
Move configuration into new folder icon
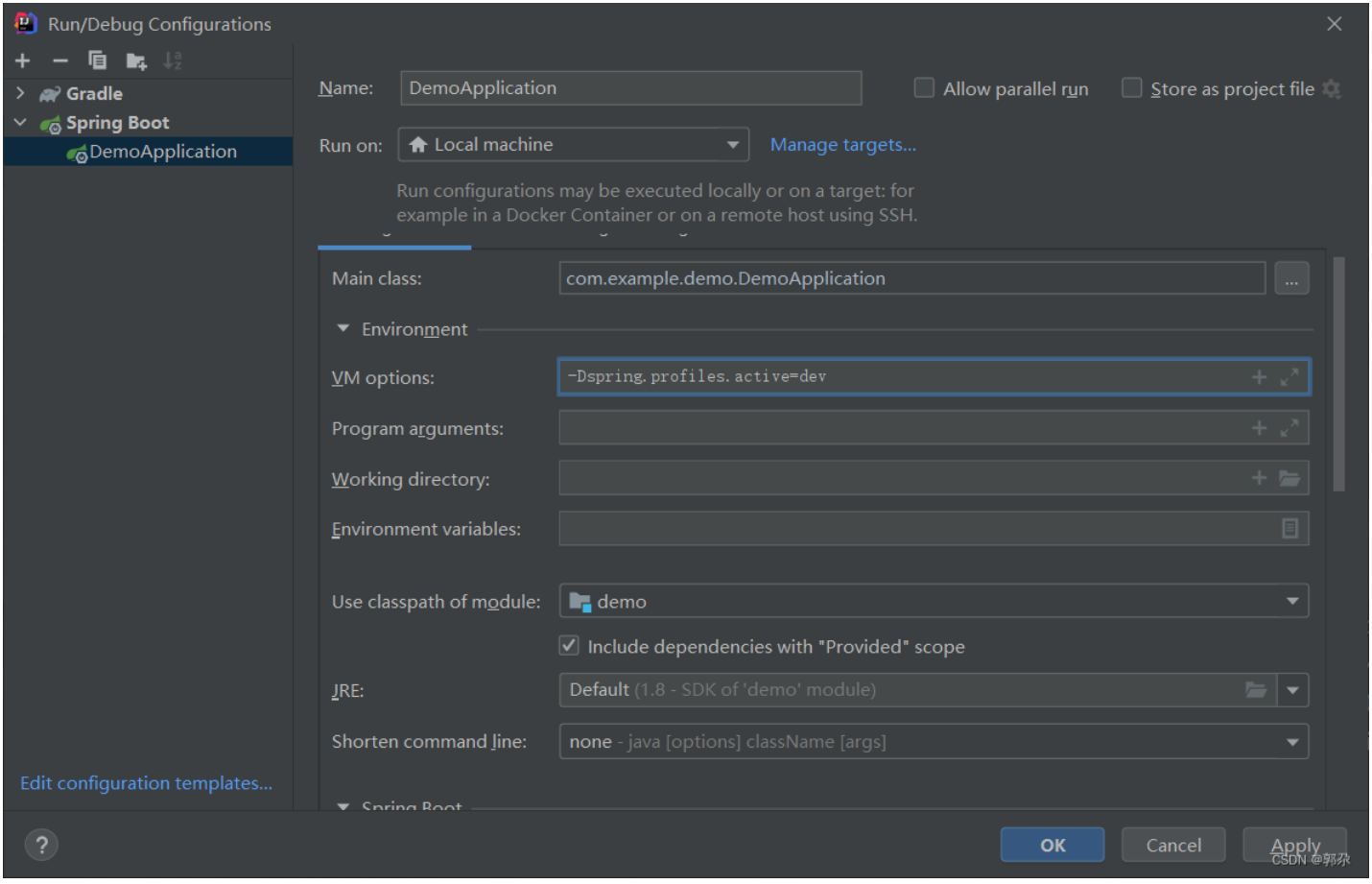[136, 61]
